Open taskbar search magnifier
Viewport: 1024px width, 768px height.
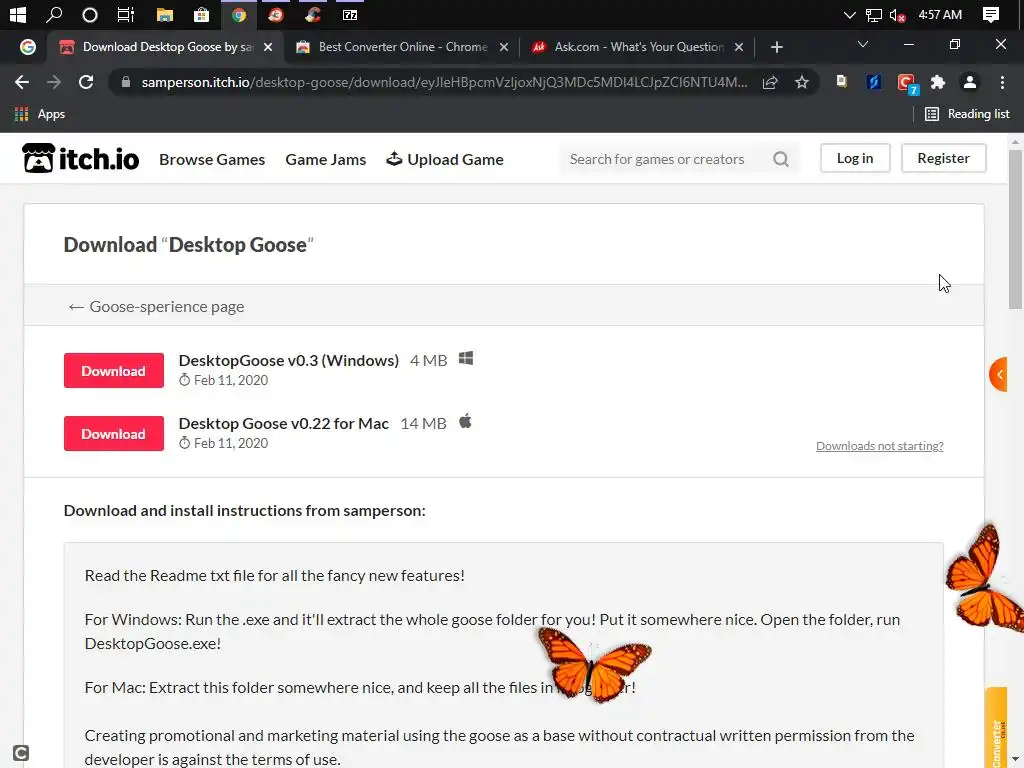pyautogui.click(x=54, y=14)
